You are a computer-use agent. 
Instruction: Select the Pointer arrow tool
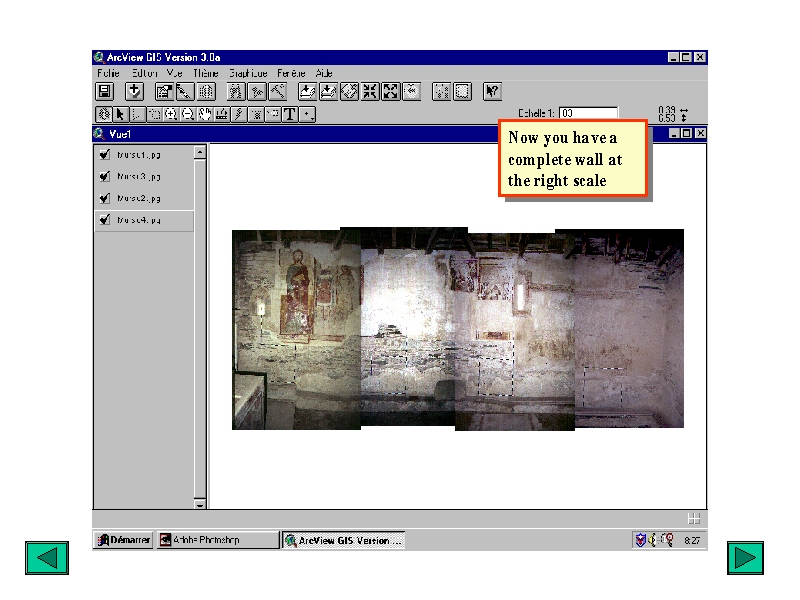(121, 114)
